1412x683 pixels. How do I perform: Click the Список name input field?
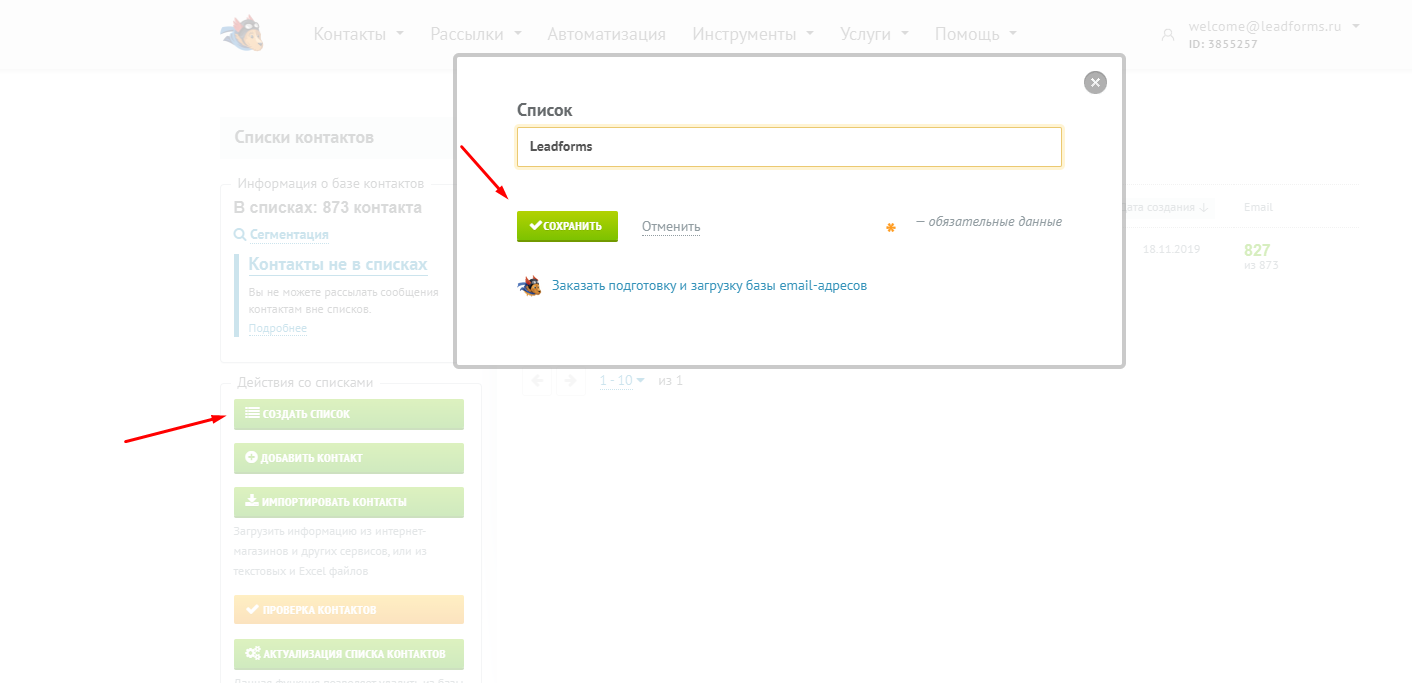[x=789, y=146]
